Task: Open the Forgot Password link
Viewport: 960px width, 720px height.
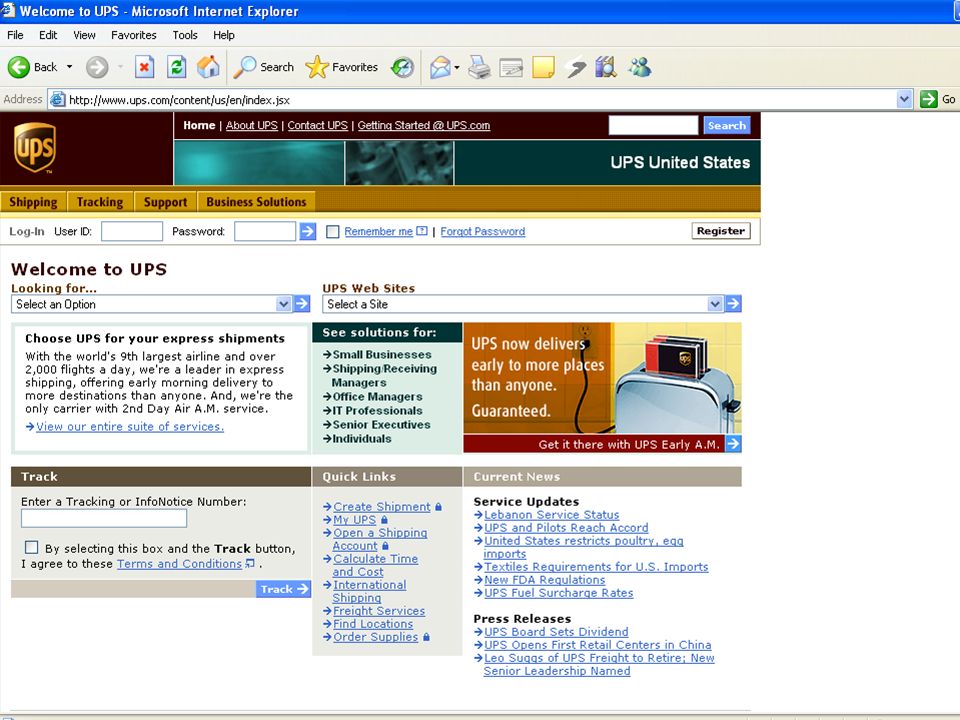Action: point(482,231)
